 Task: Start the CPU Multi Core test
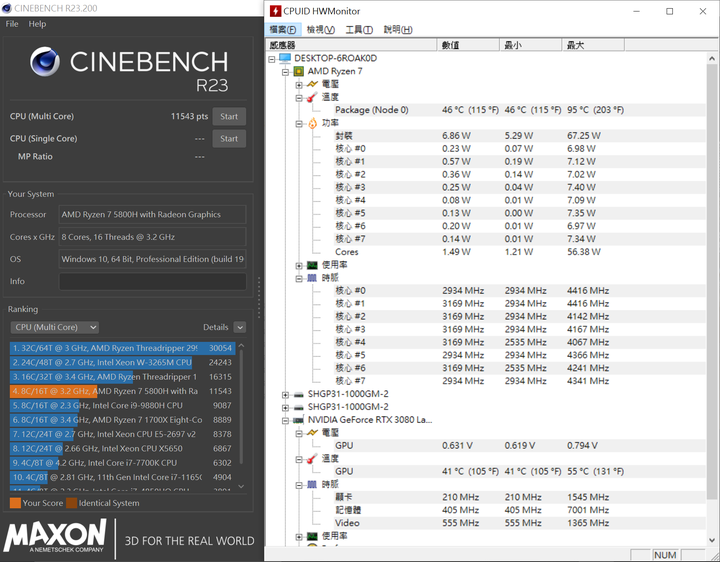pos(229,116)
